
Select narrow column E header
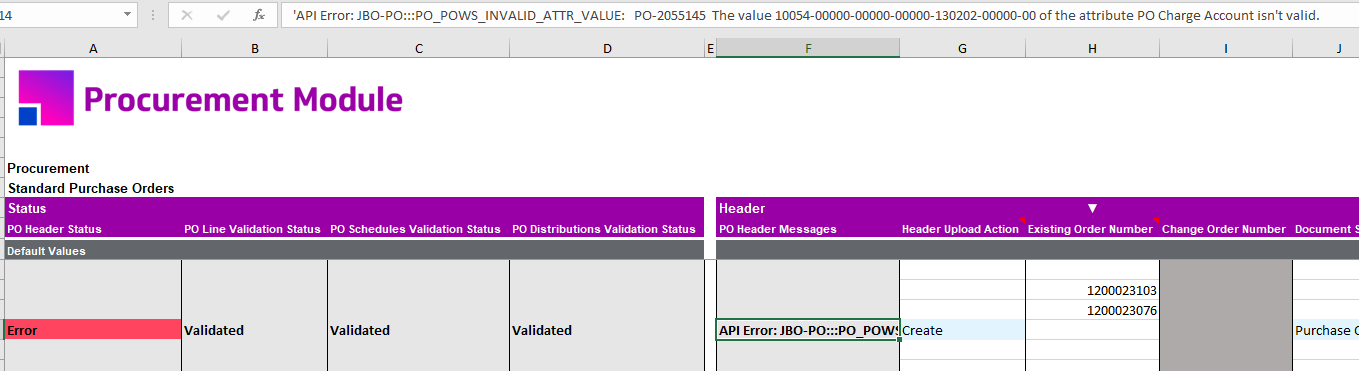pos(710,48)
